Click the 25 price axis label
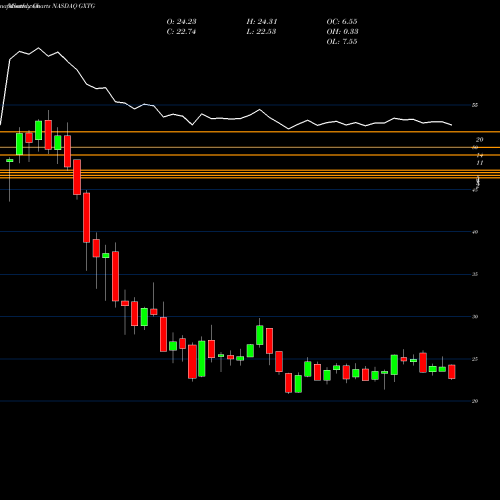Viewport: 500px width, 500px height. pos(475,359)
